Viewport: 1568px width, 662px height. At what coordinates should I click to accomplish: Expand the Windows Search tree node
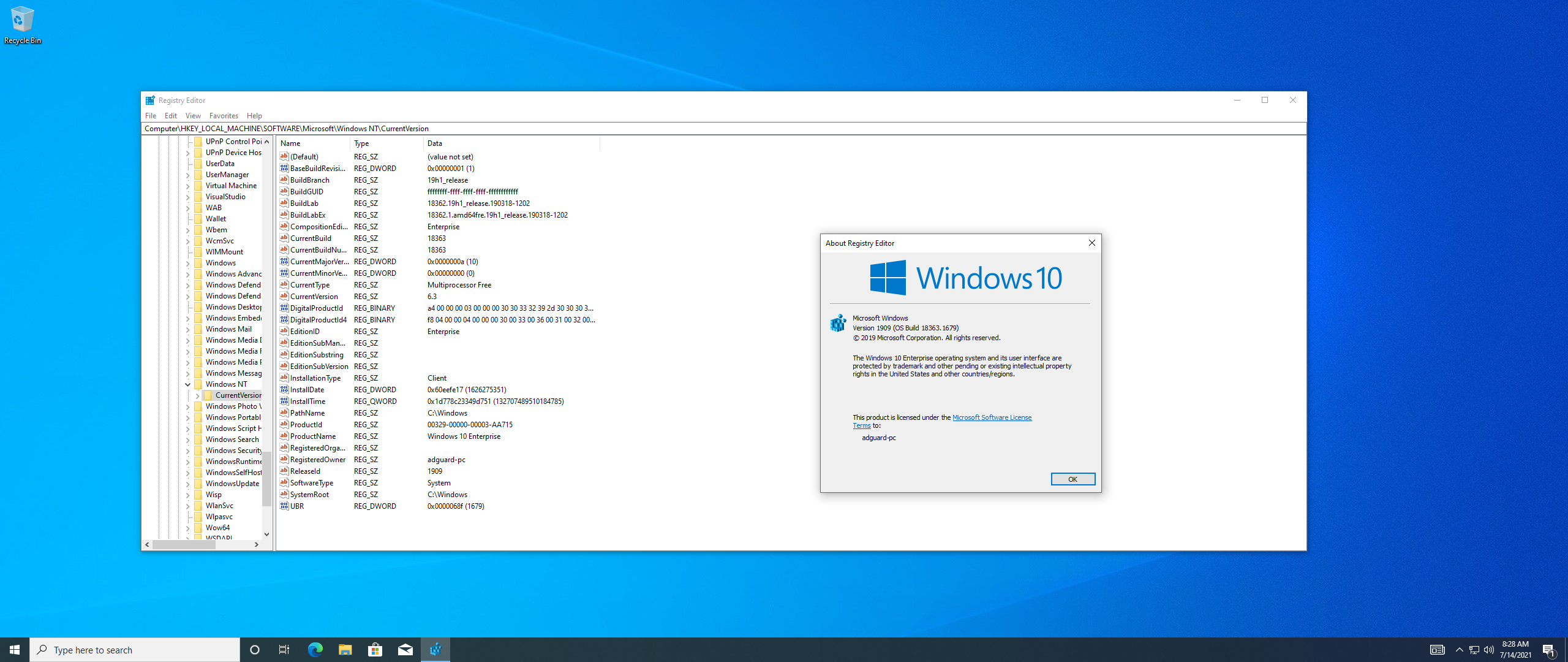pos(188,439)
